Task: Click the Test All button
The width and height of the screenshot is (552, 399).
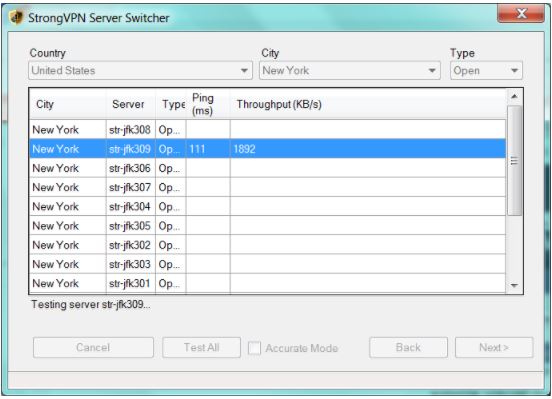Action: click(202, 348)
